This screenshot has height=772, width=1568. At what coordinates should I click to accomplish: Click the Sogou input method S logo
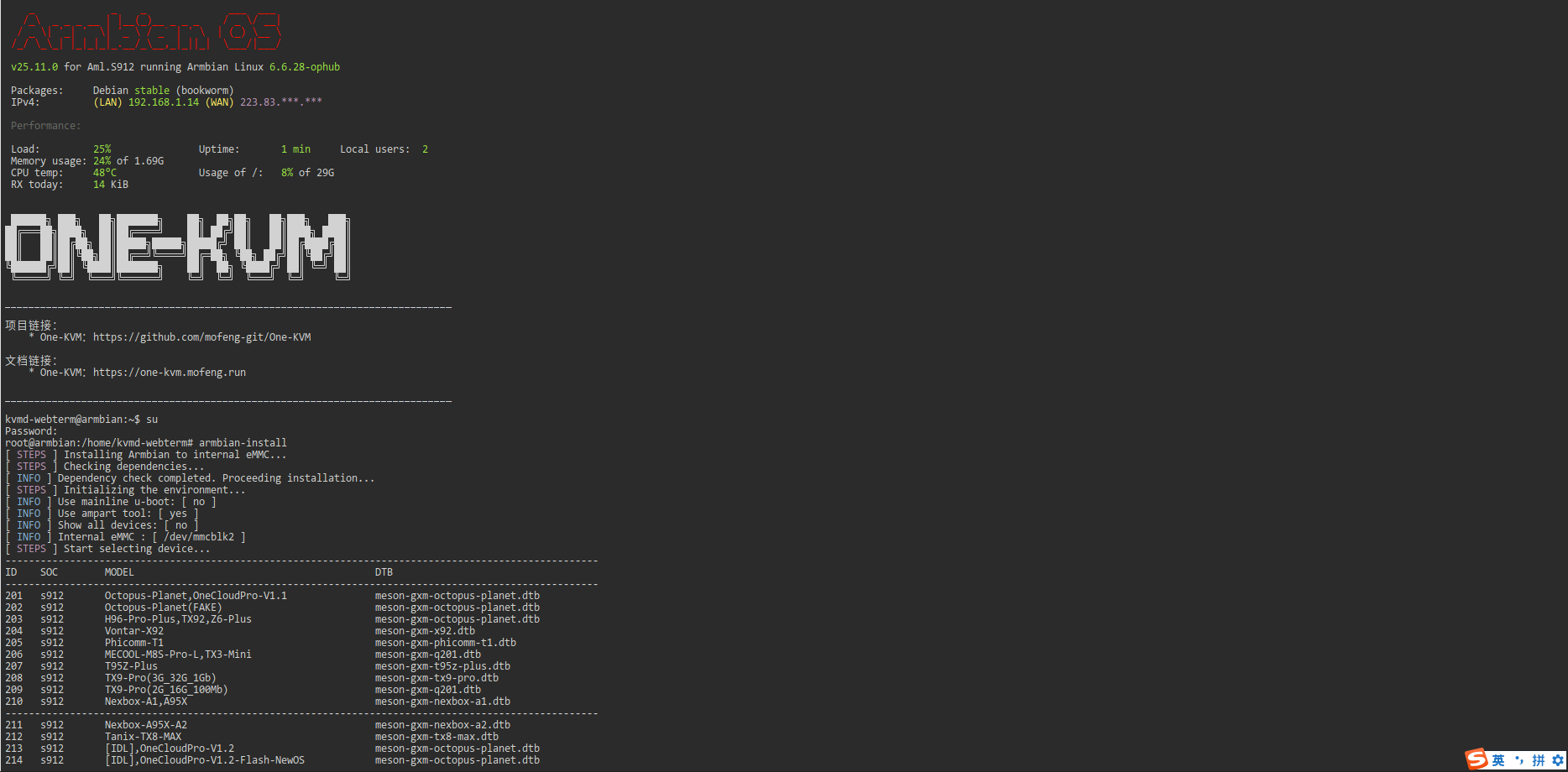pos(1477,759)
